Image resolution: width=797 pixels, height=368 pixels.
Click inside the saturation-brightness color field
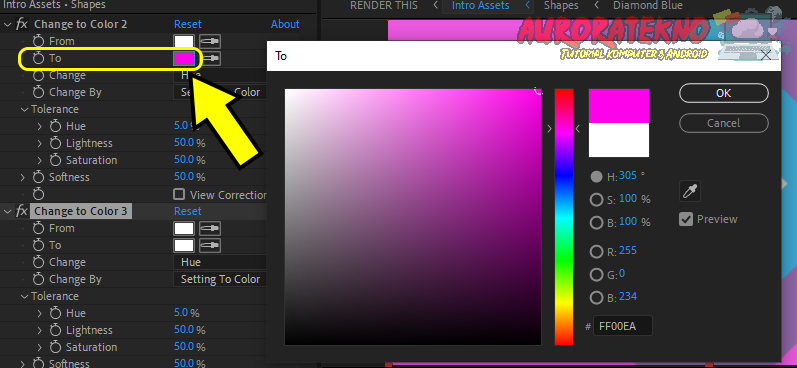tap(413, 217)
